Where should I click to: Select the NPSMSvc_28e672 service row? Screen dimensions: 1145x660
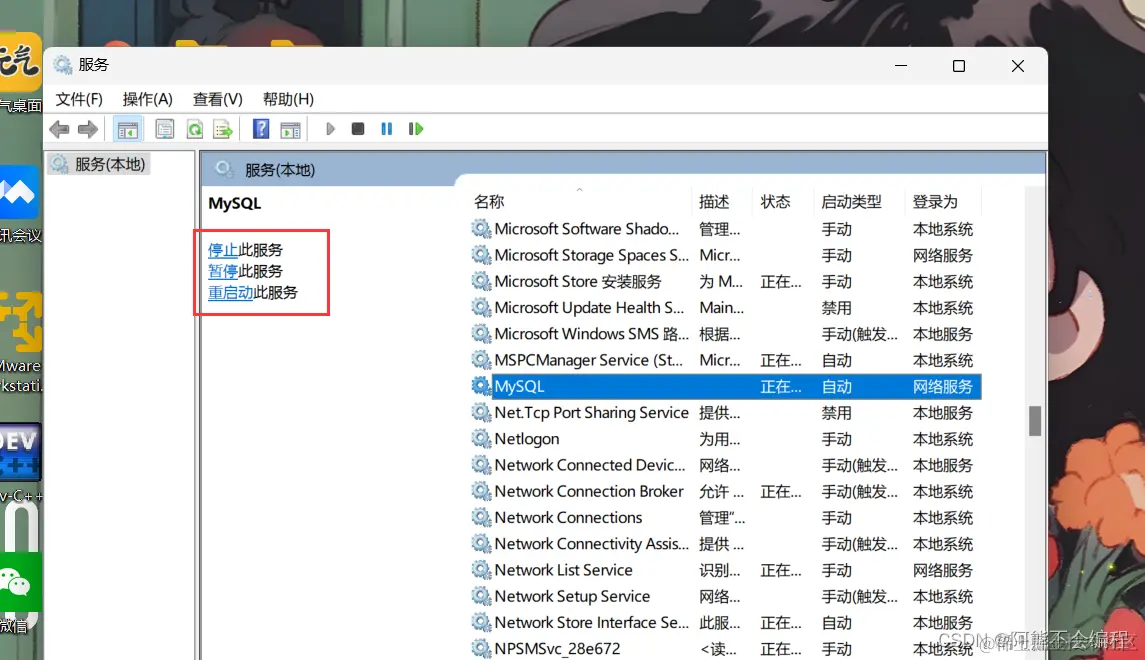[725, 649]
